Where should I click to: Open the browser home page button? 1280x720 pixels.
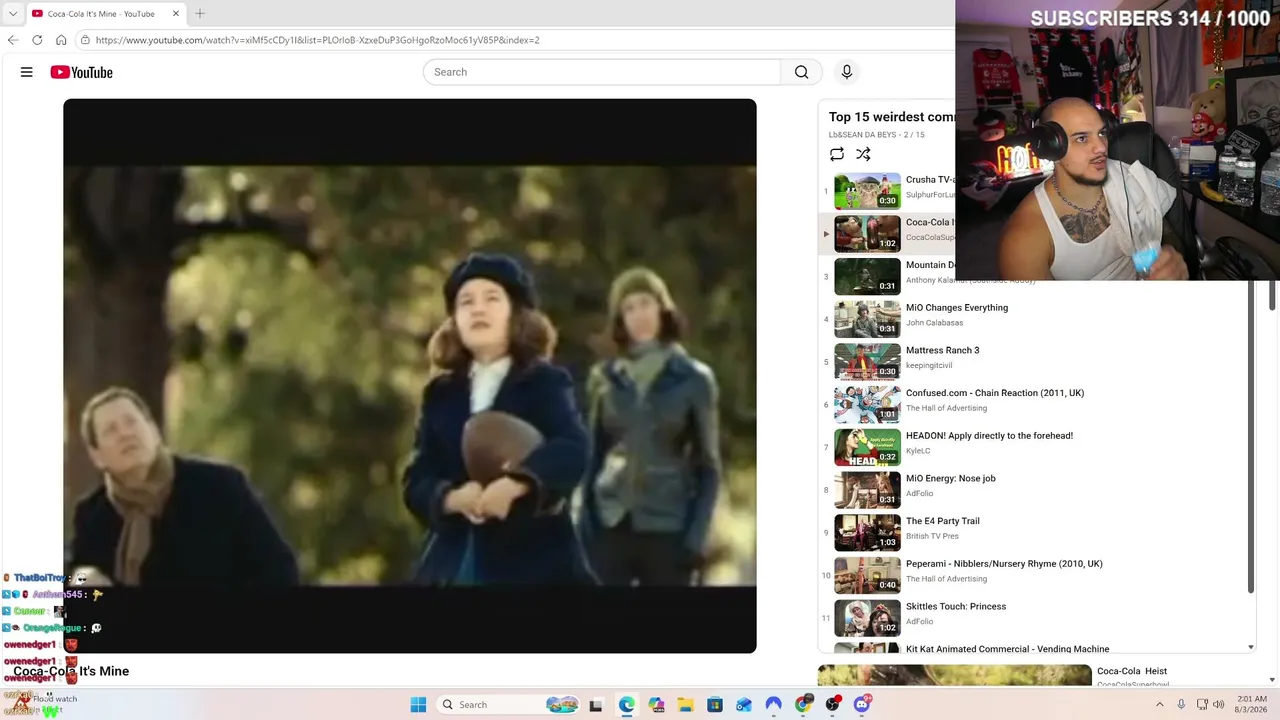61,40
